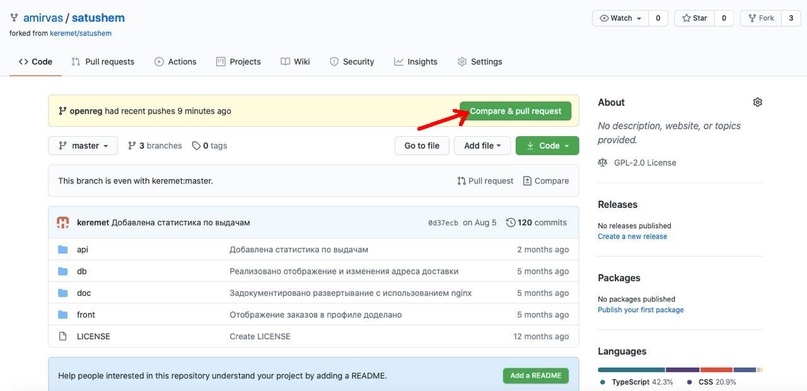The image size is (807, 391).
Task: Open the satushem repository name link
Action: click(98, 18)
